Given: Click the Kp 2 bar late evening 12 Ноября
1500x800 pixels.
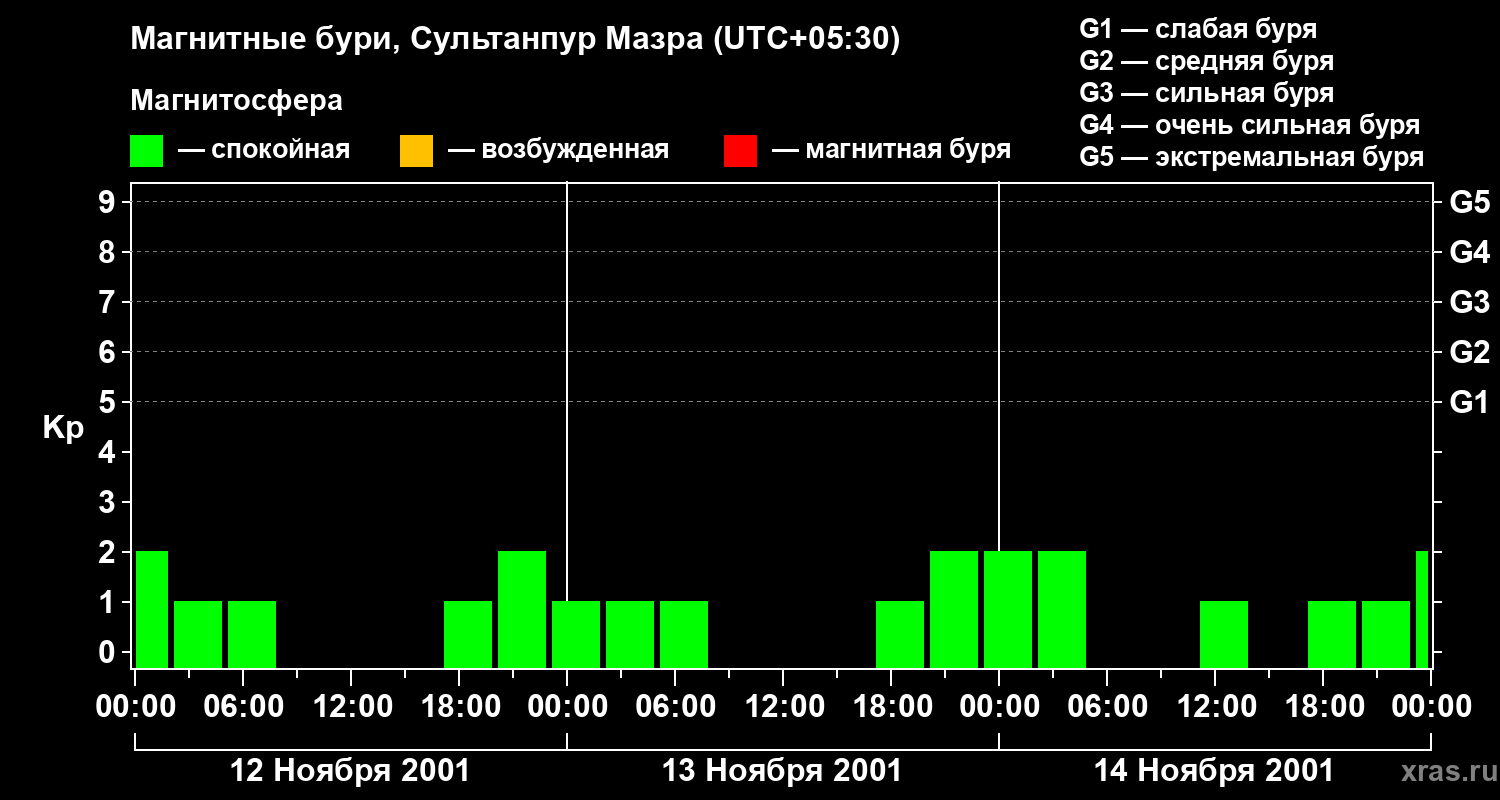Looking at the screenshot, I should 522,609.
